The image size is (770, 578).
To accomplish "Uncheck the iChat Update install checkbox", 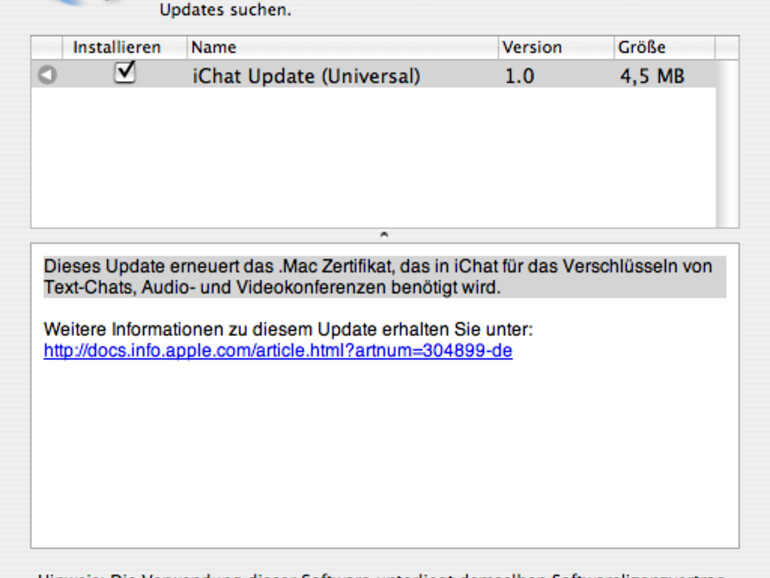I will [x=124, y=73].
